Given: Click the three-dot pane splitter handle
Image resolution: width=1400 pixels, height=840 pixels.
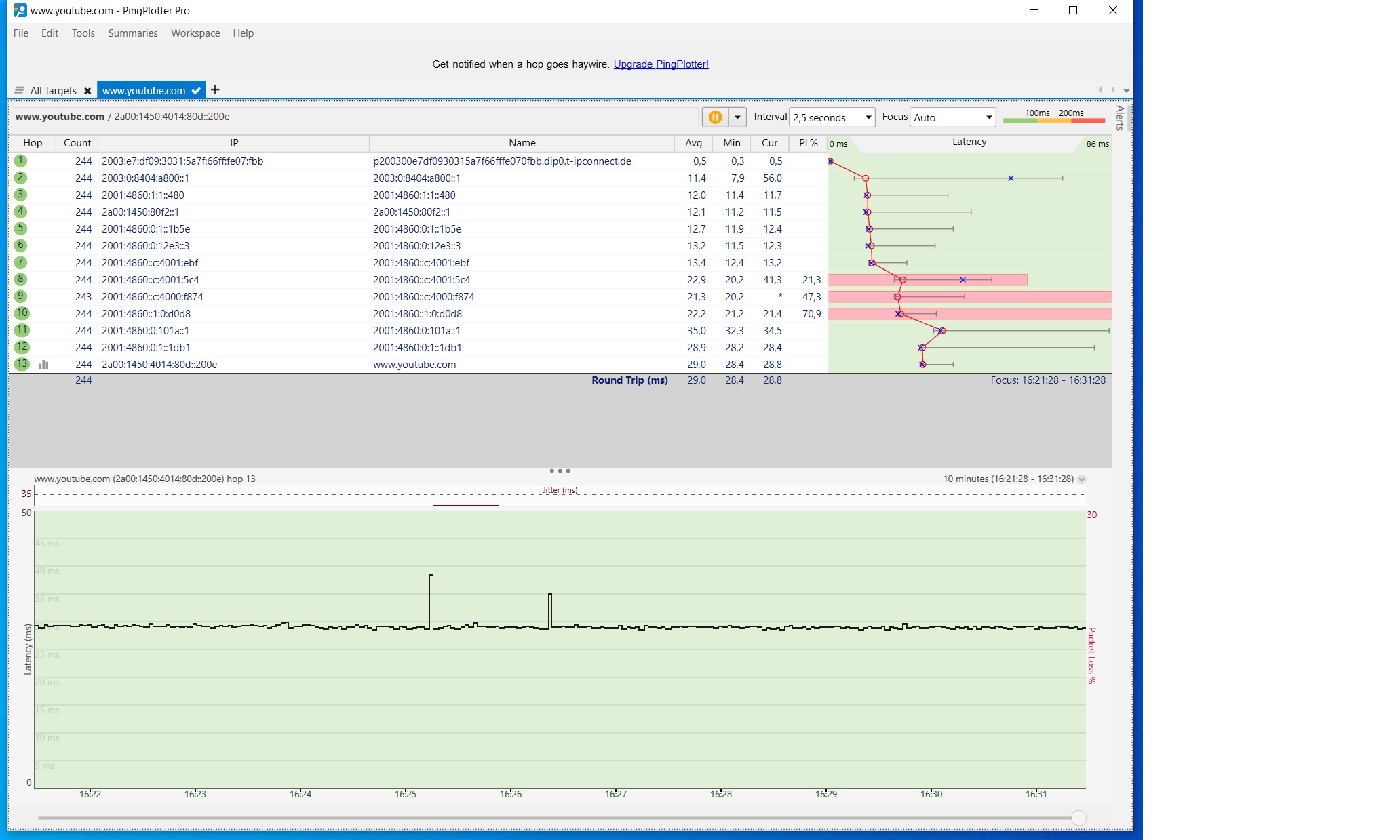Looking at the screenshot, I should [x=560, y=471].
